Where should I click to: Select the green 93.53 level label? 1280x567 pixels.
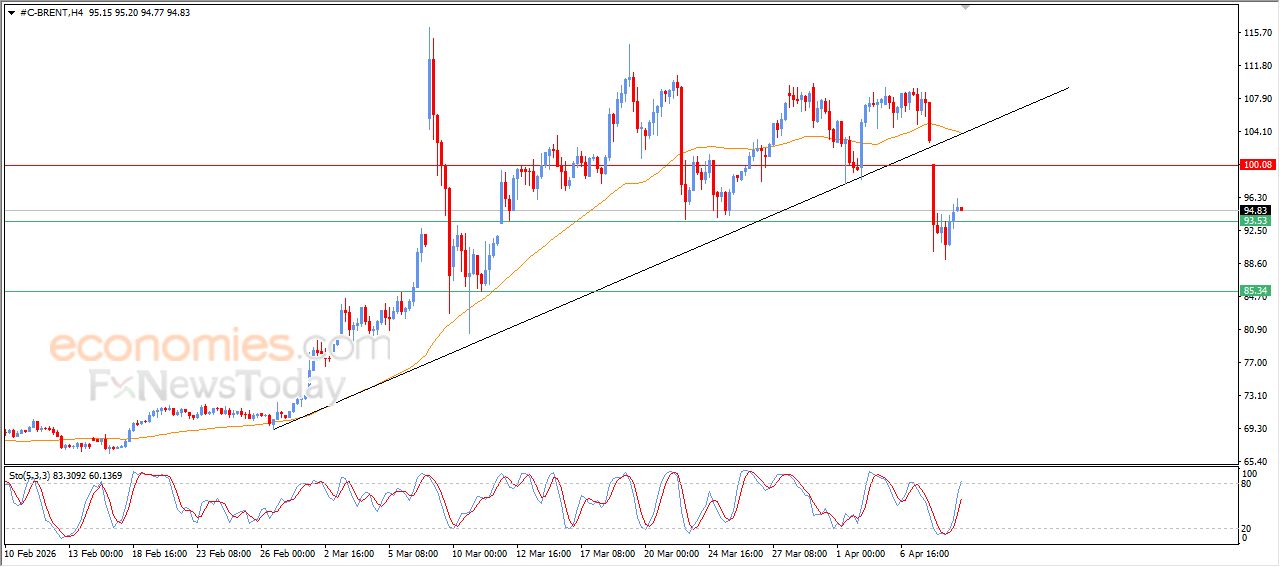pyautogui.click(x=1255, y=221)
